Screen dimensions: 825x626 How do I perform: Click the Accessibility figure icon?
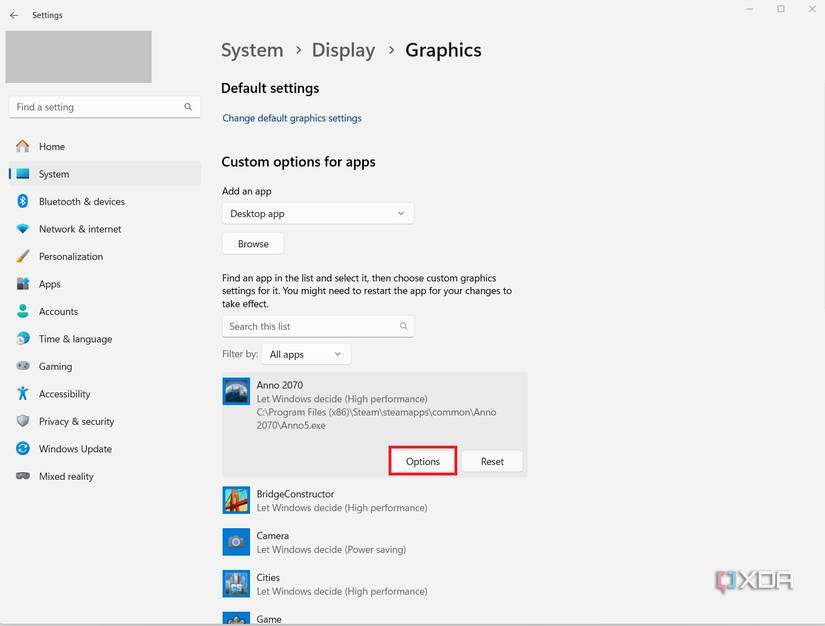pos(23,393)
